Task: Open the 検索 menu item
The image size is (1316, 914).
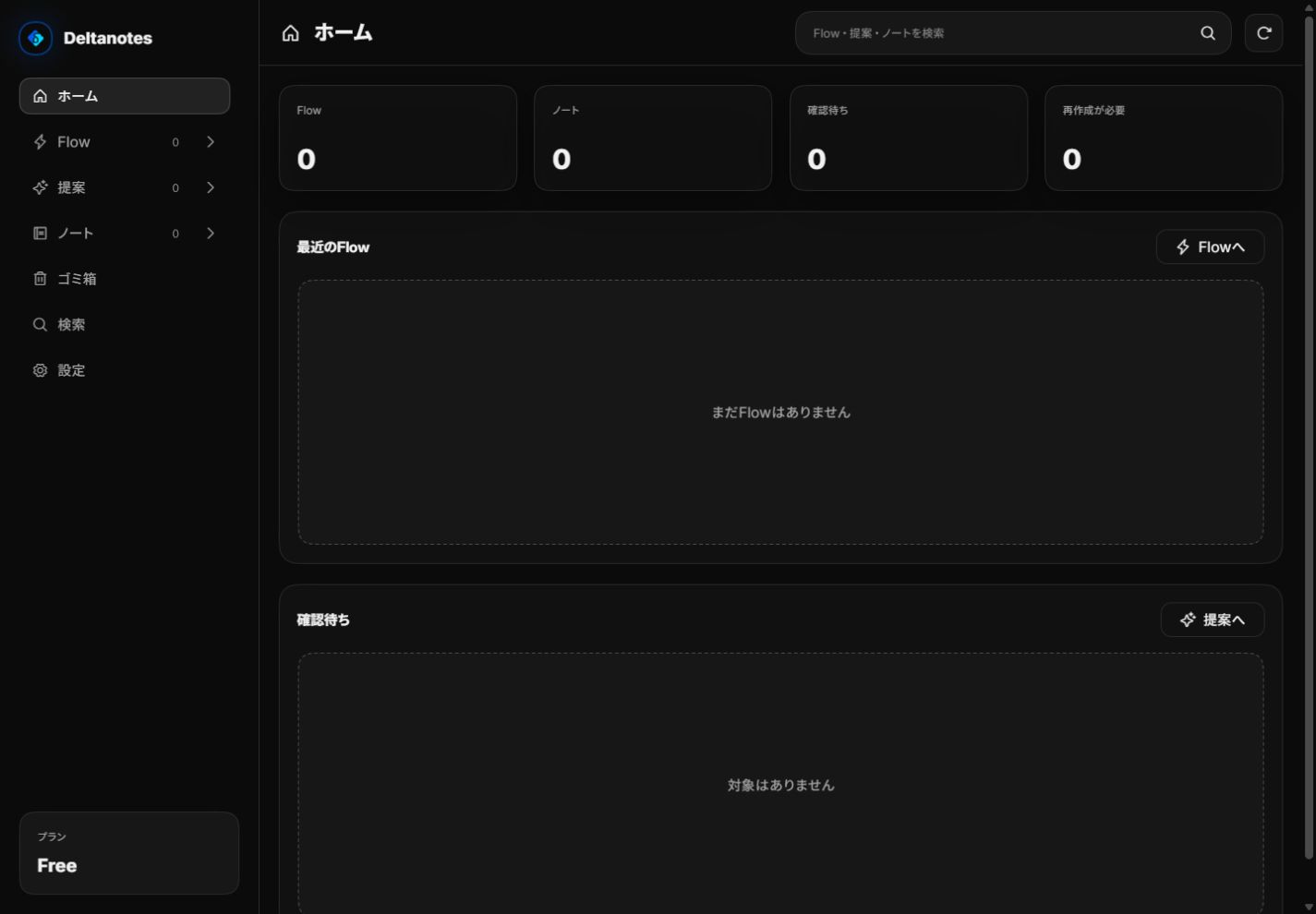Action: tap(125, 325)
